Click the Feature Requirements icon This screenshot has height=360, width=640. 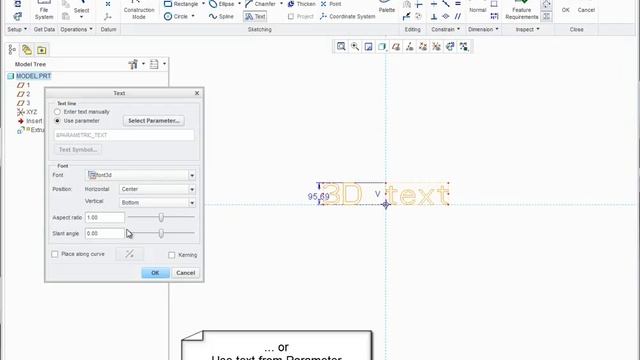tap(522, 10)
